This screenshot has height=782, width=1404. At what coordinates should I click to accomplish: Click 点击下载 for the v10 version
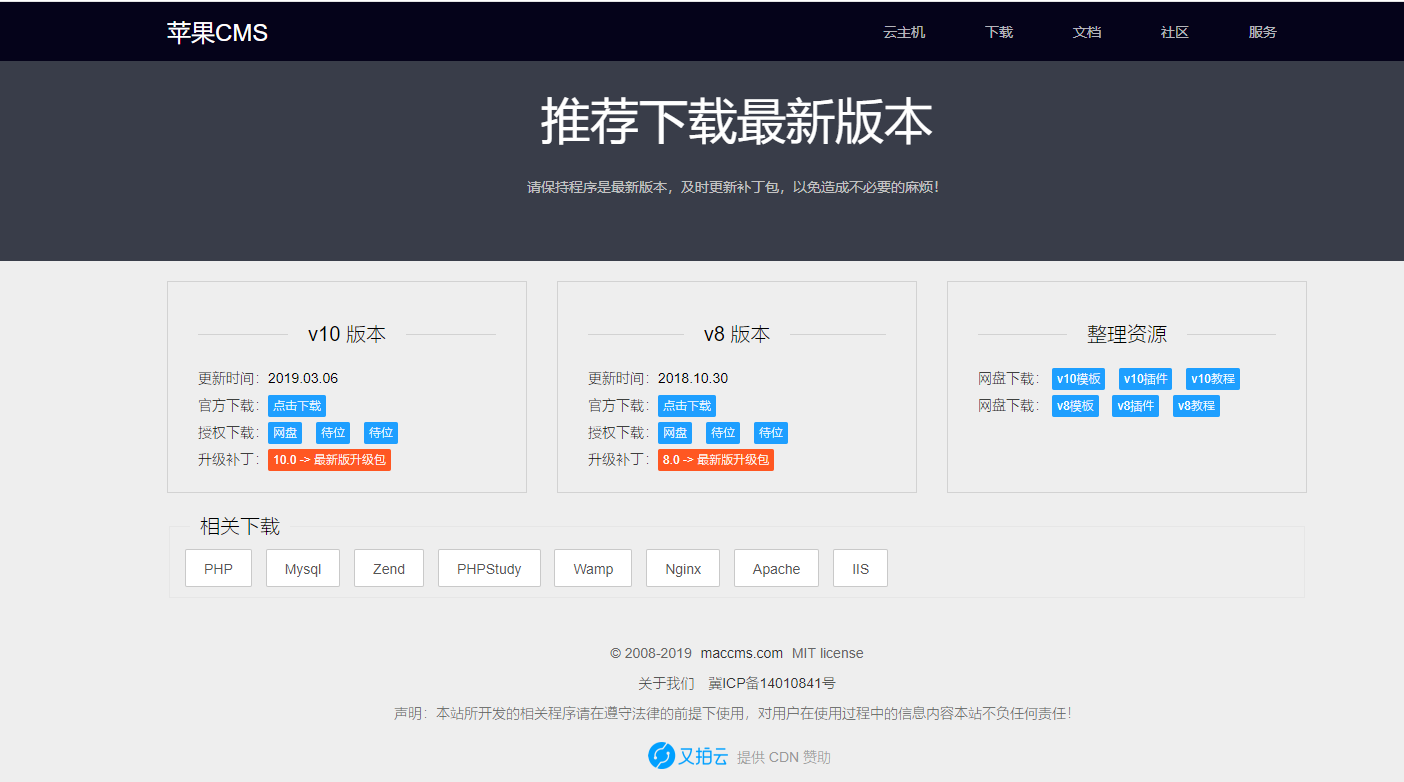point(296,405)
